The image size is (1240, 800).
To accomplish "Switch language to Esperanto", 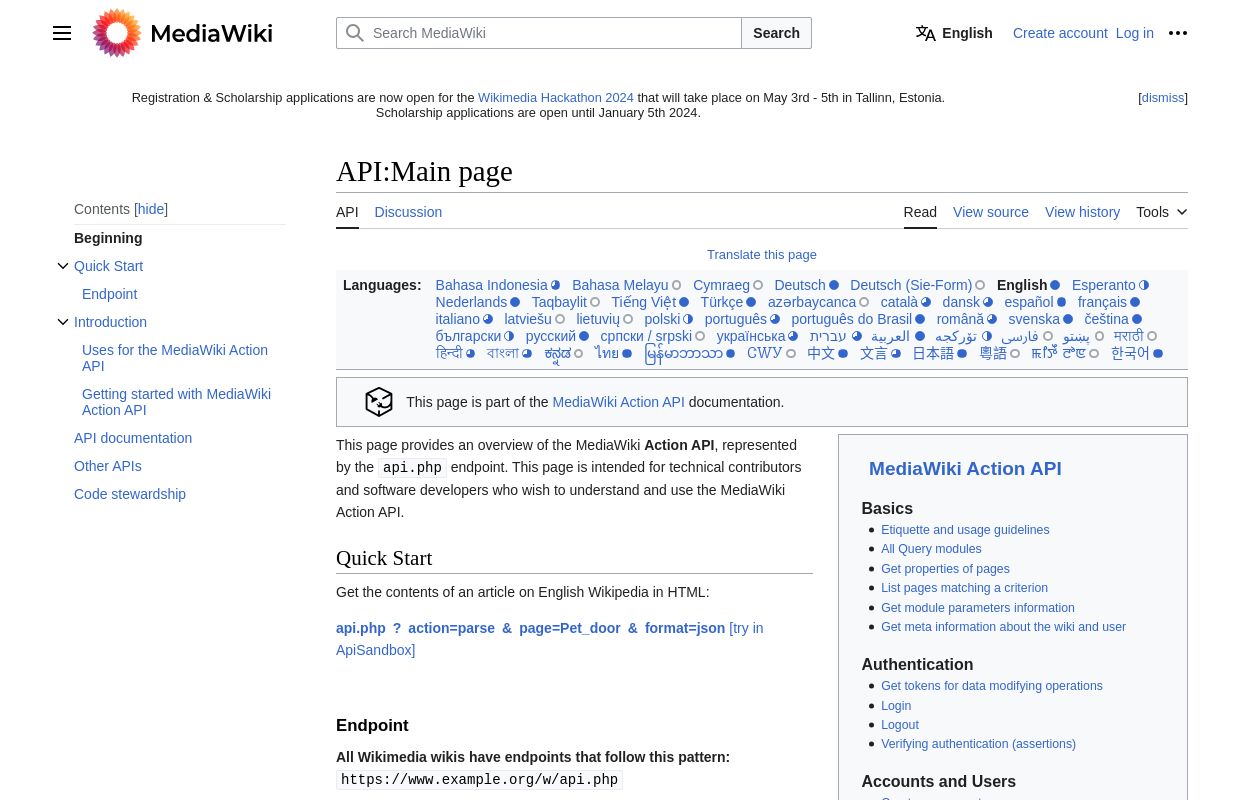I will click(x=1104, y=285).
